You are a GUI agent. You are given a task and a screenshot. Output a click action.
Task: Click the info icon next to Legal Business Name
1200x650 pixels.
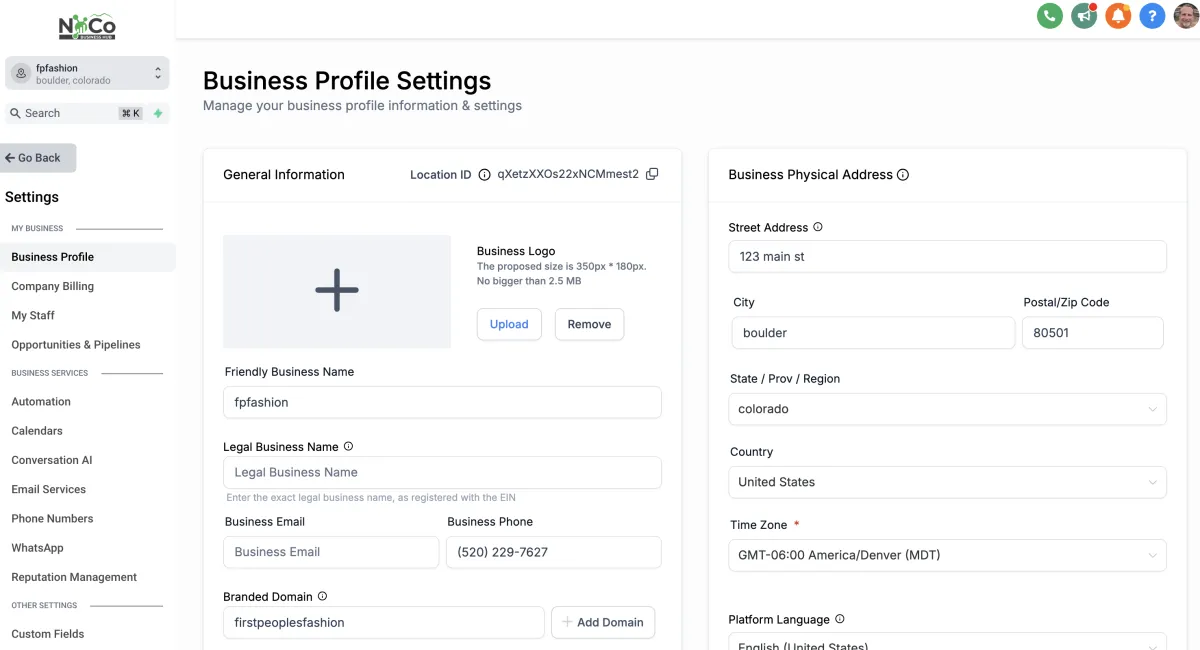coord(348,447)
